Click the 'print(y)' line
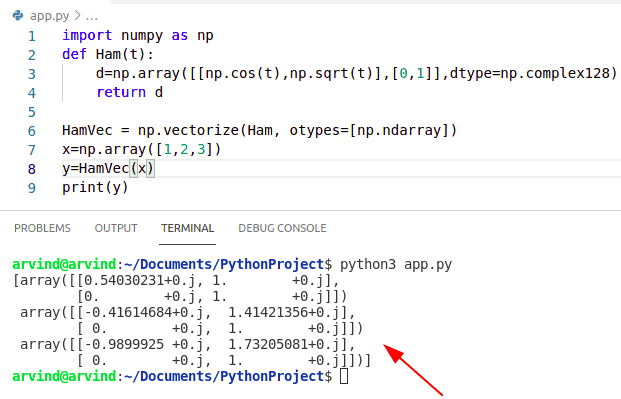 click(95, 187)
